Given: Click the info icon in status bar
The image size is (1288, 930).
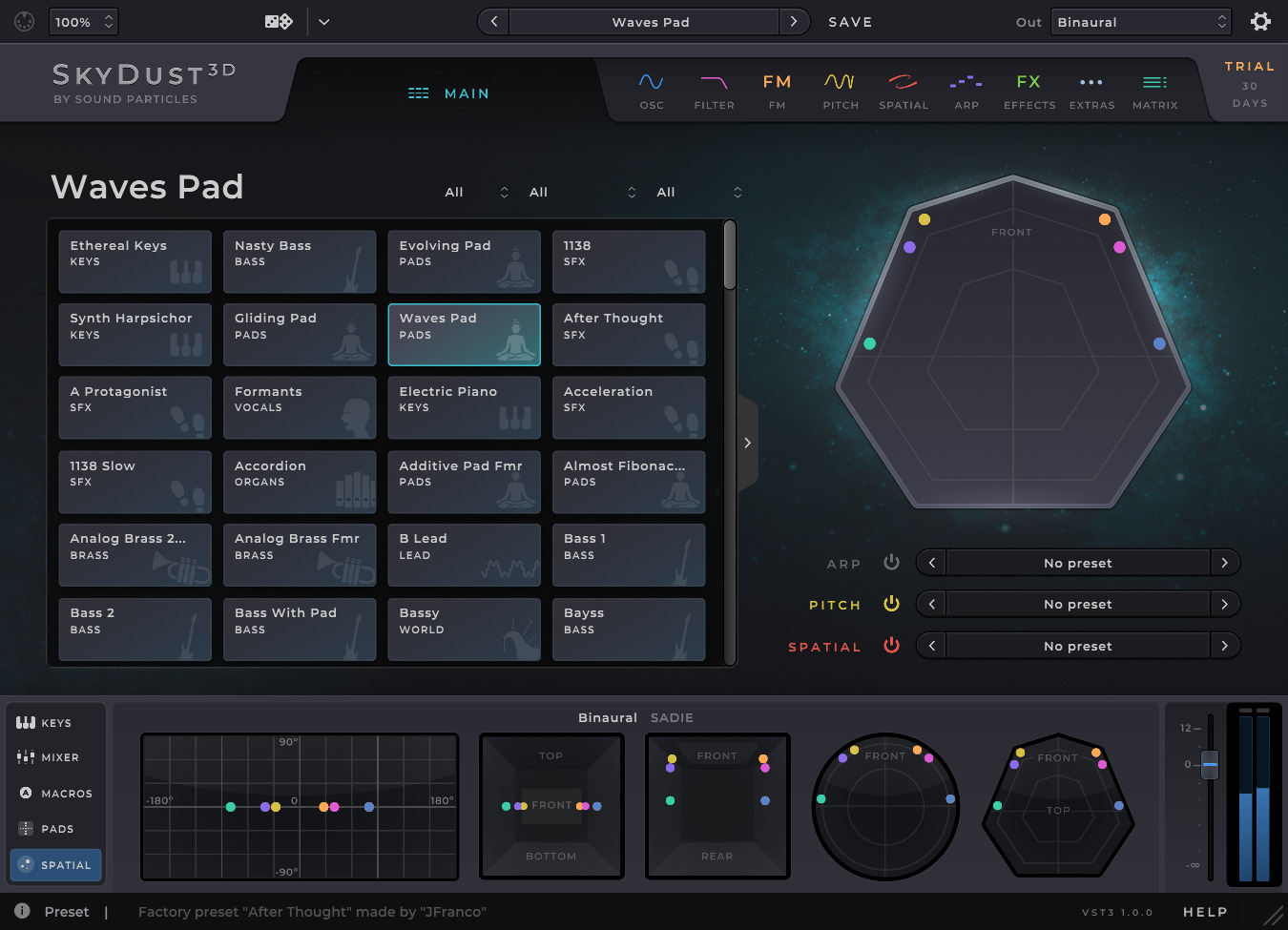Looking at the screenshot, I should click(x=22, y=911).
